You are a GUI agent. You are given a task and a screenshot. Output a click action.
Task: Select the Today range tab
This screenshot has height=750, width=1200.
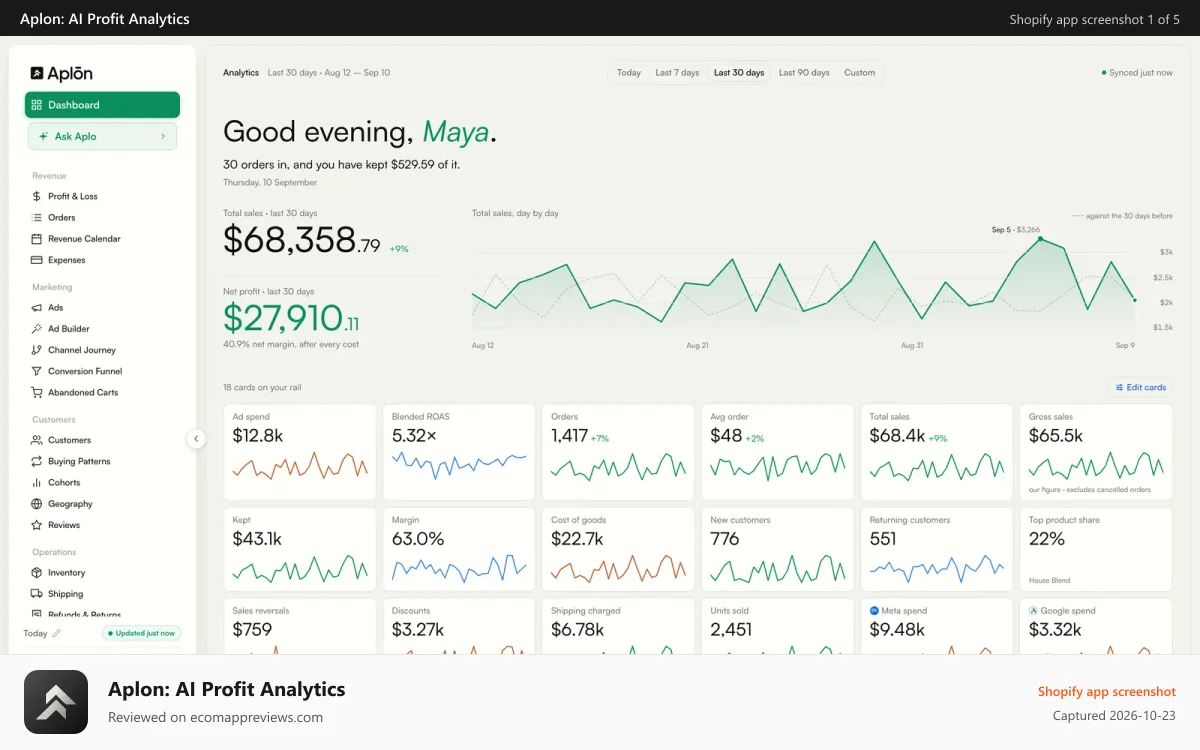coord(629,73)
